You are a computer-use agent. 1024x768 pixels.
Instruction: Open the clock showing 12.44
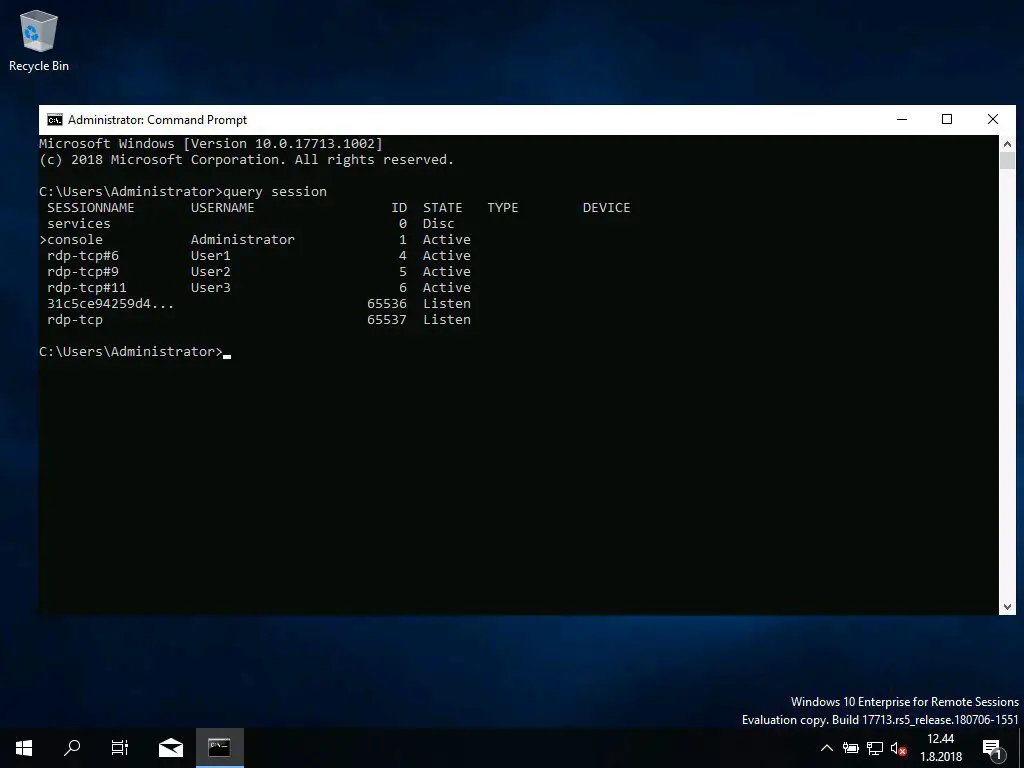pyautogui.click(x=941, y=748)
